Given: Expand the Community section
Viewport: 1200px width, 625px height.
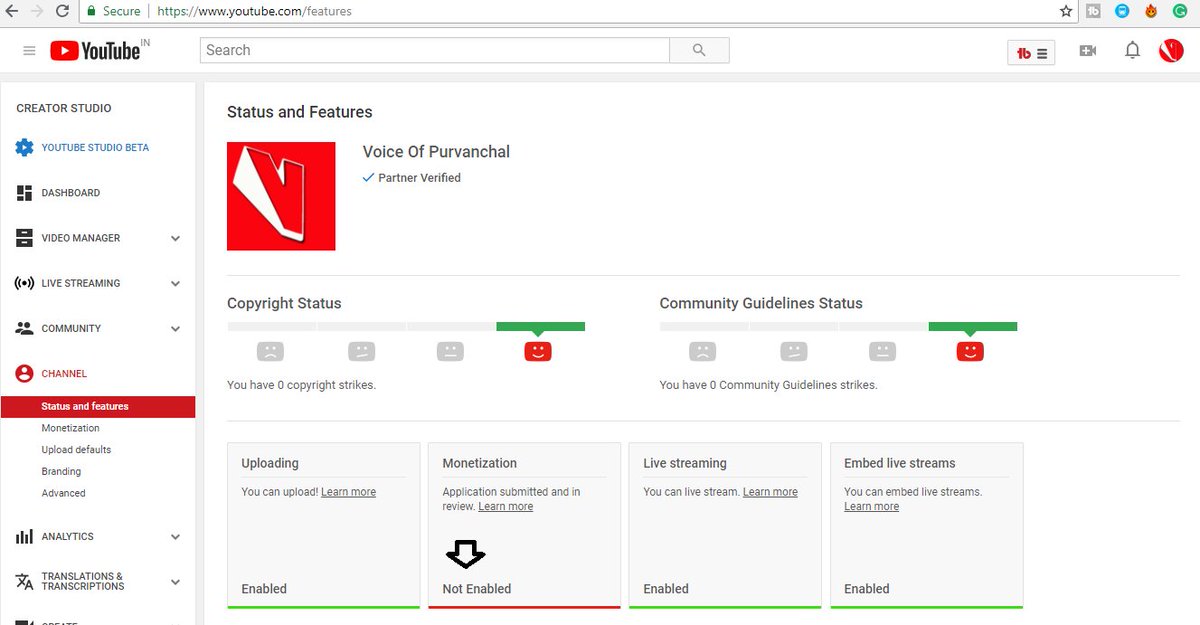Looking at the screenshot, I should pyautogui.click(x=175, y=328).
